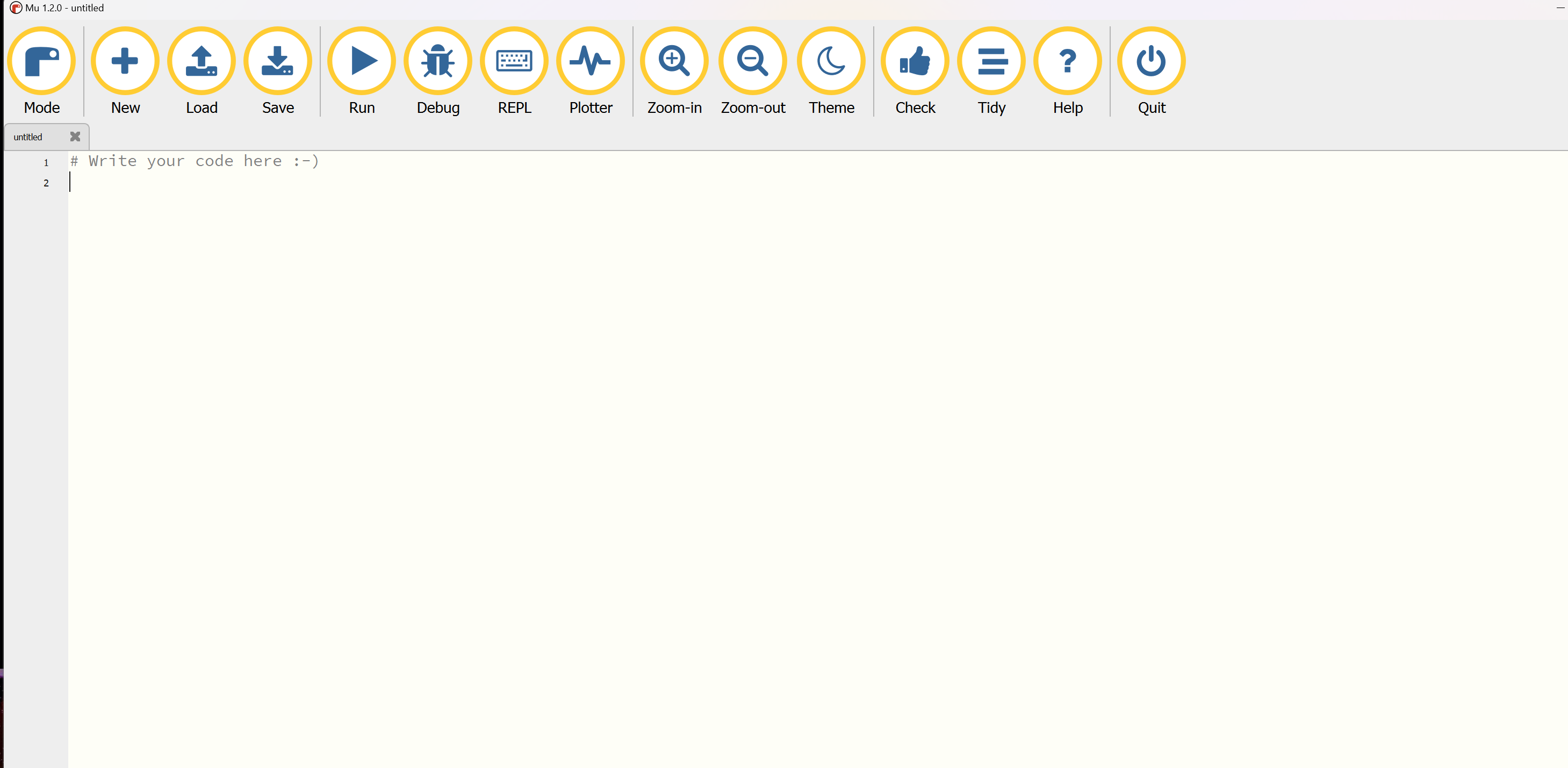Select the untitled tab

(x=28, y=137)
